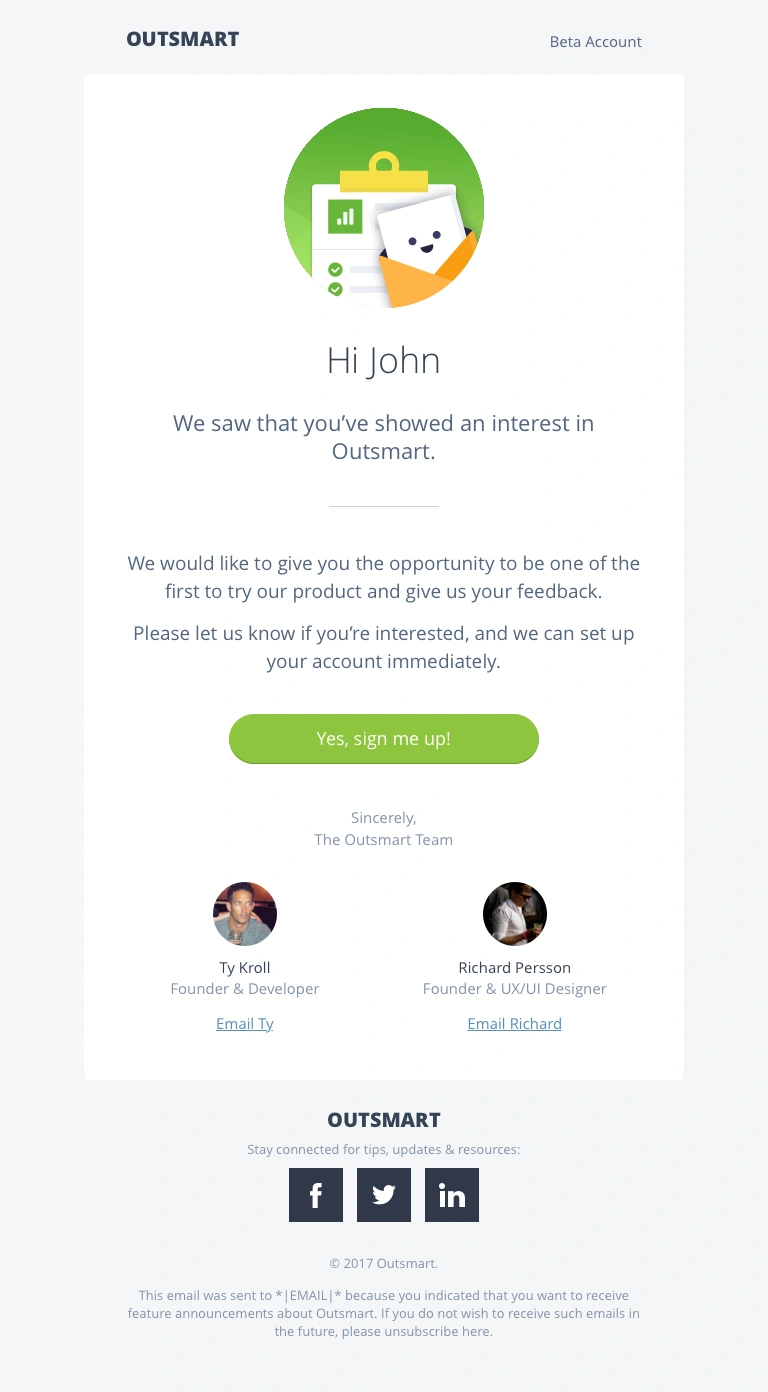Click the Twitter bird icon
768x1392 pixels.
(384, 1195)
